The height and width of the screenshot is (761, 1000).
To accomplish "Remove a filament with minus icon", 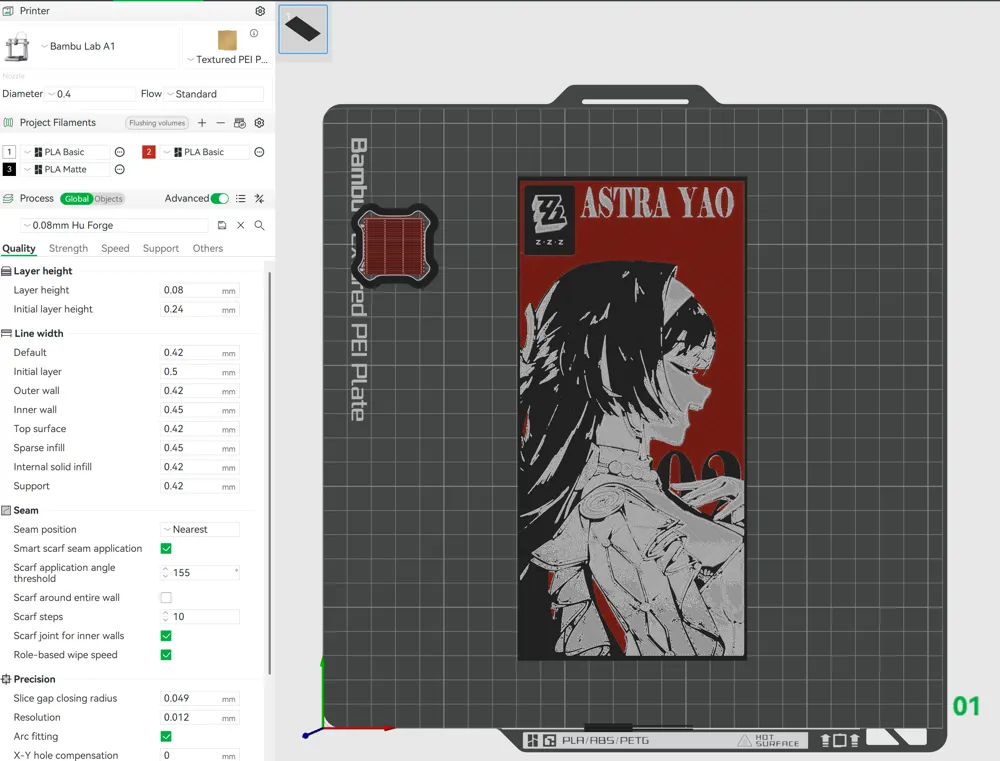I will [221, 122].
